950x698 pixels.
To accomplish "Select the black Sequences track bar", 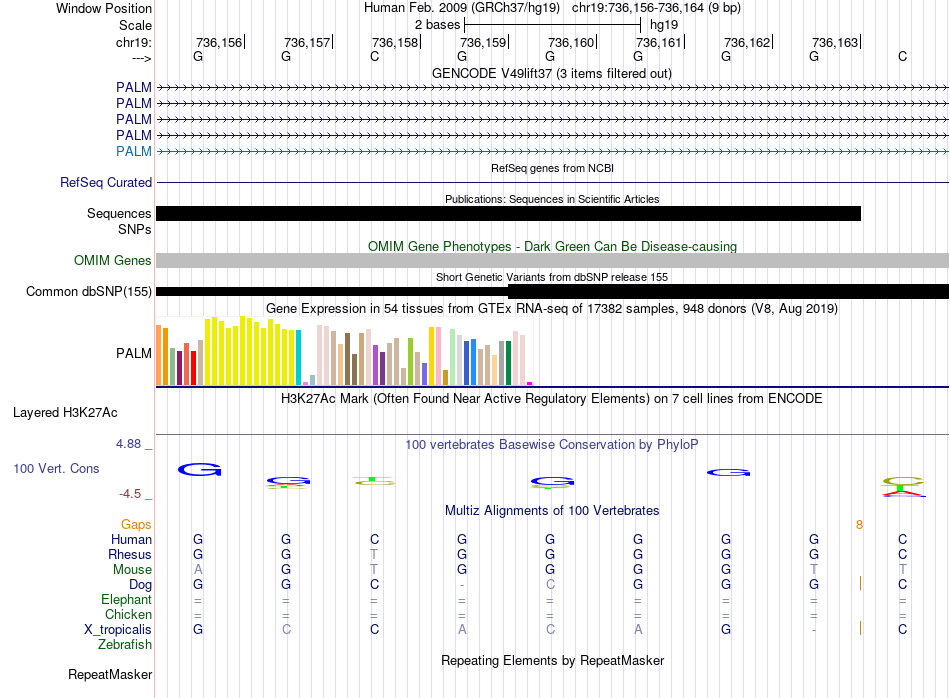I will (508, 213).
